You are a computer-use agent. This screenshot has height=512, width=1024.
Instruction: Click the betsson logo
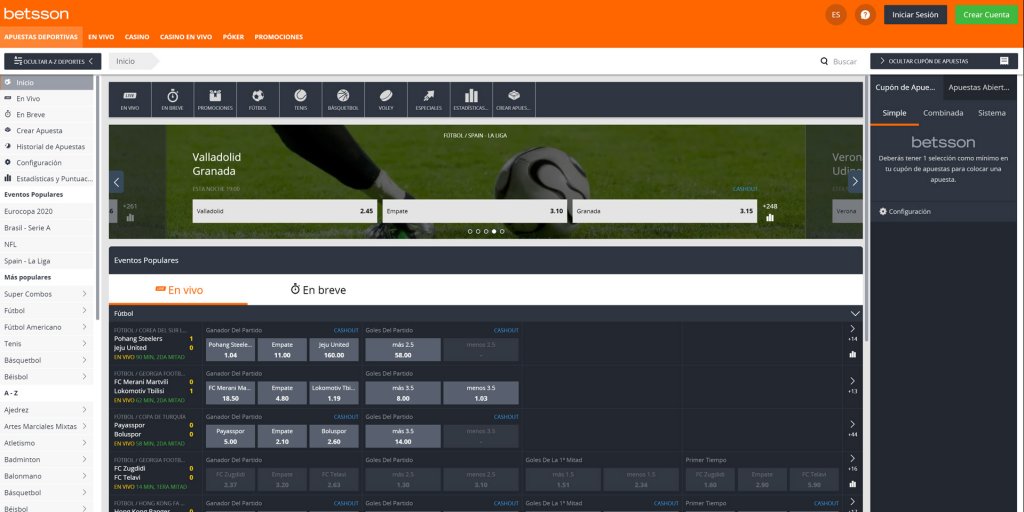tap(36, 14)
